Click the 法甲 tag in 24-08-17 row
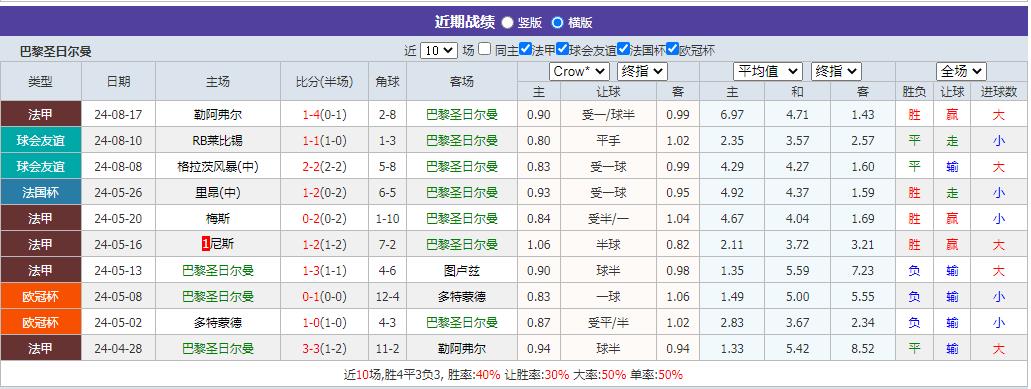The width and height of the screenshot is (1031, 389). click(x=41, y=114)
